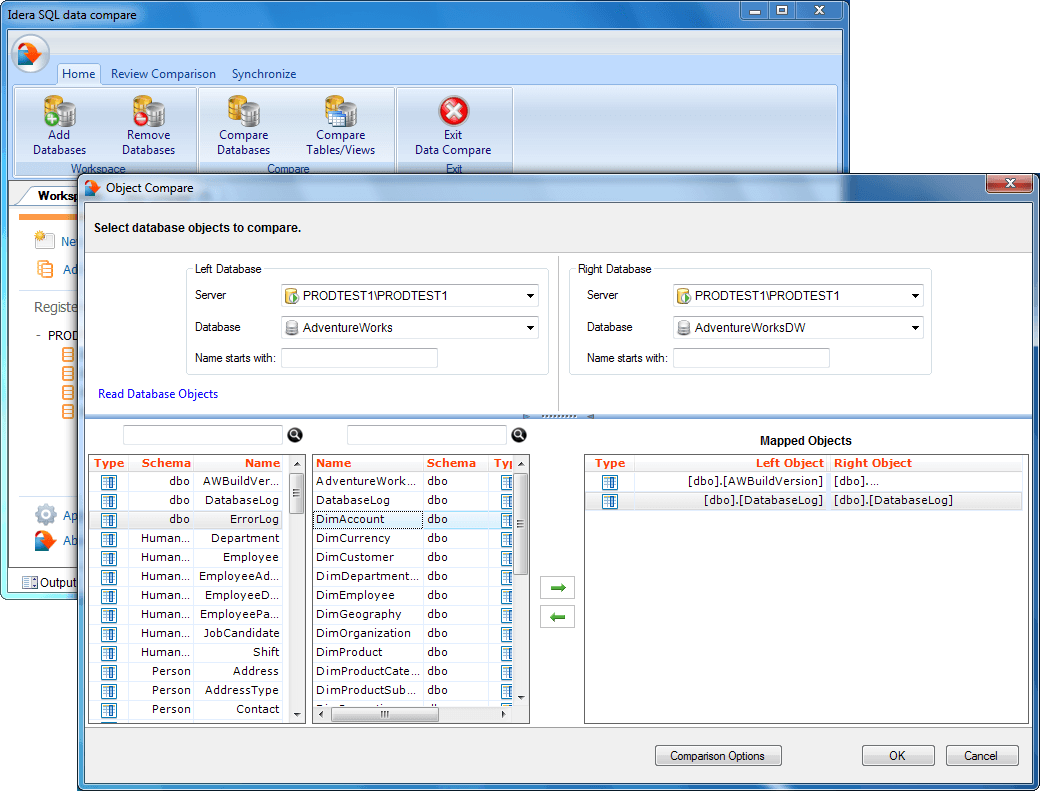Click table icon of AddressType row
The height and width of the screenshot is (791, 1040).
tap(109, 691)
